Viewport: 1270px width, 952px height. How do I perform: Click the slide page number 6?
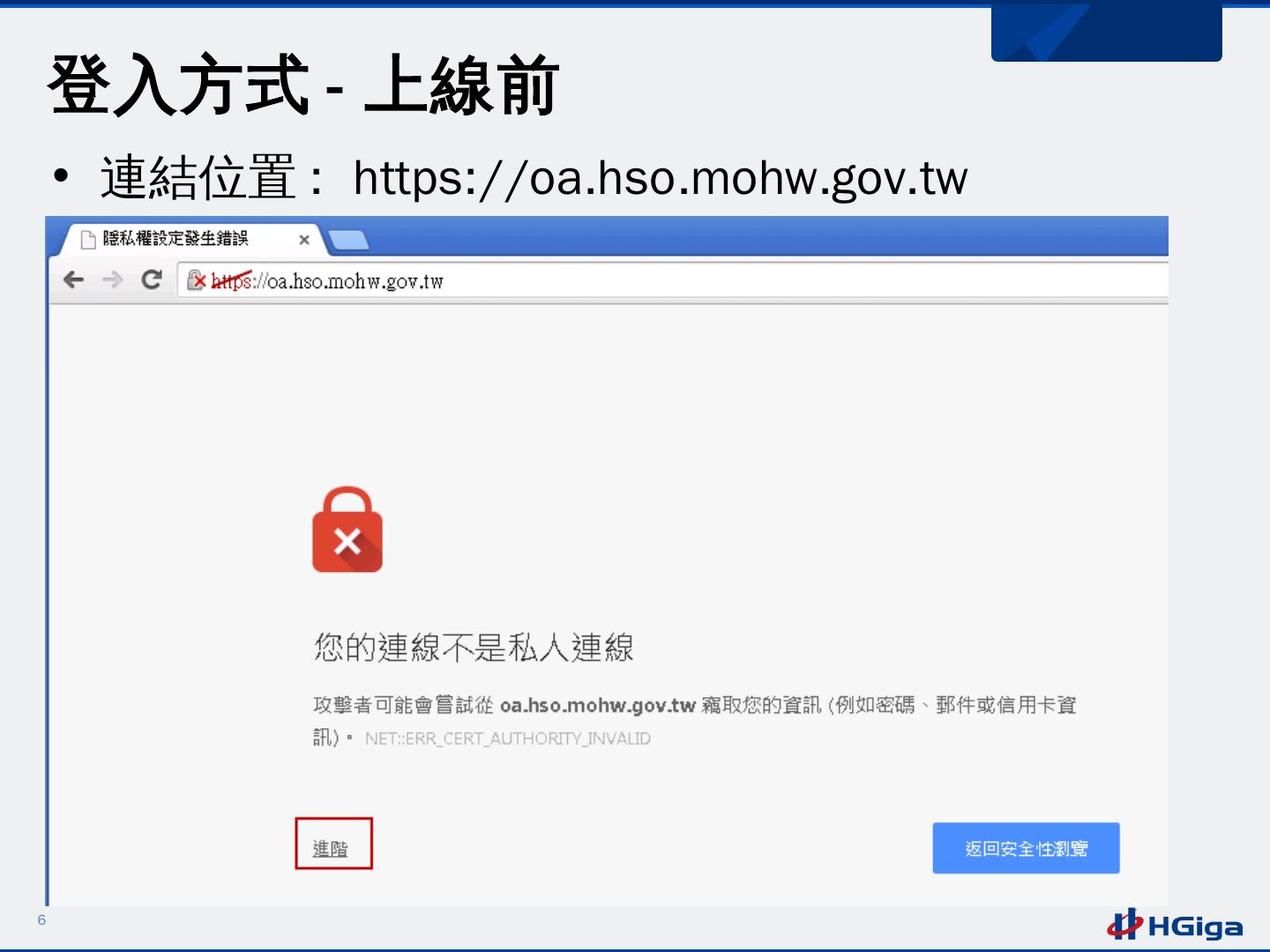[41, 920]
